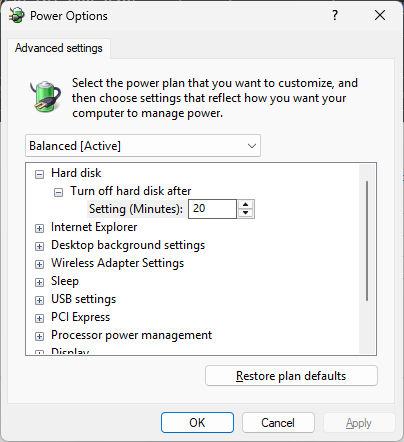Decrease hard disk minutes with down arrow
Screen dimensions: 404x442
pos(246,213)
